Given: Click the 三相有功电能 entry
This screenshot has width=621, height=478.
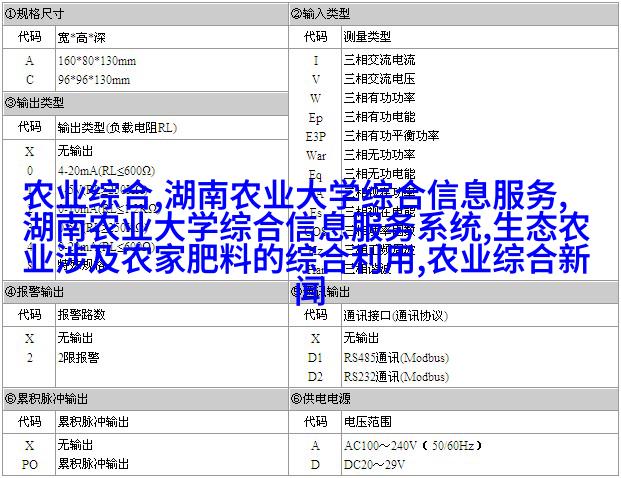Looking at the screenshot, I should coord(379,117).
